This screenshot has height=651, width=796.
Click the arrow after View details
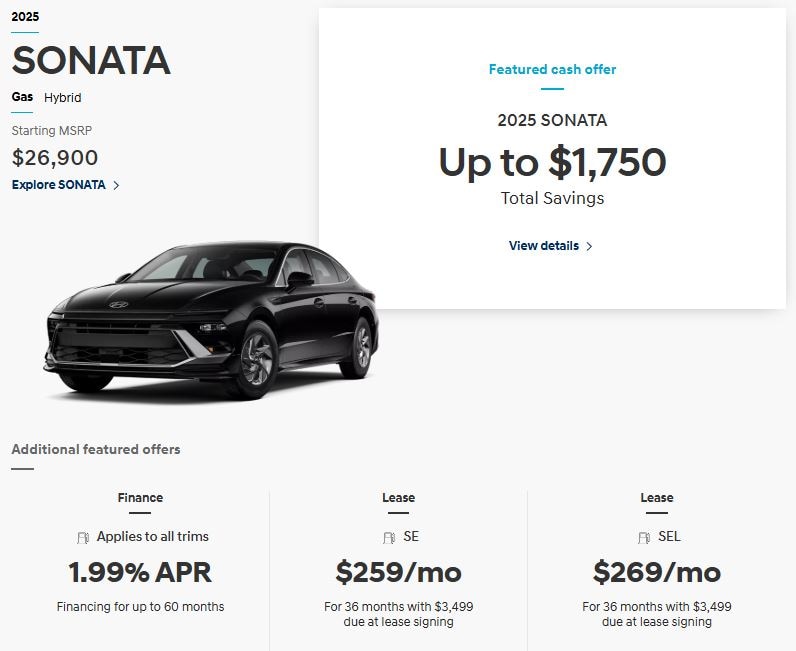[589, 246]
